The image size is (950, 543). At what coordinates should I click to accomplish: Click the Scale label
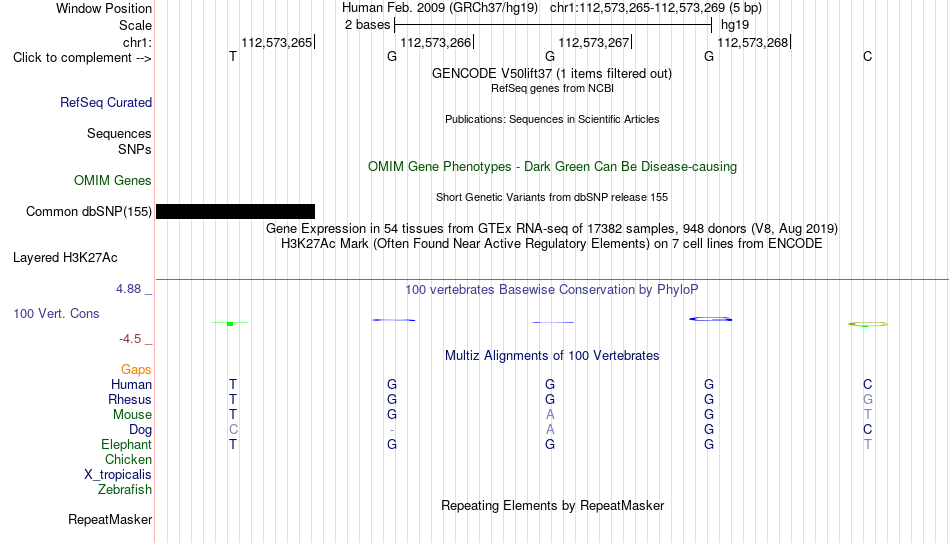point(135,25)
